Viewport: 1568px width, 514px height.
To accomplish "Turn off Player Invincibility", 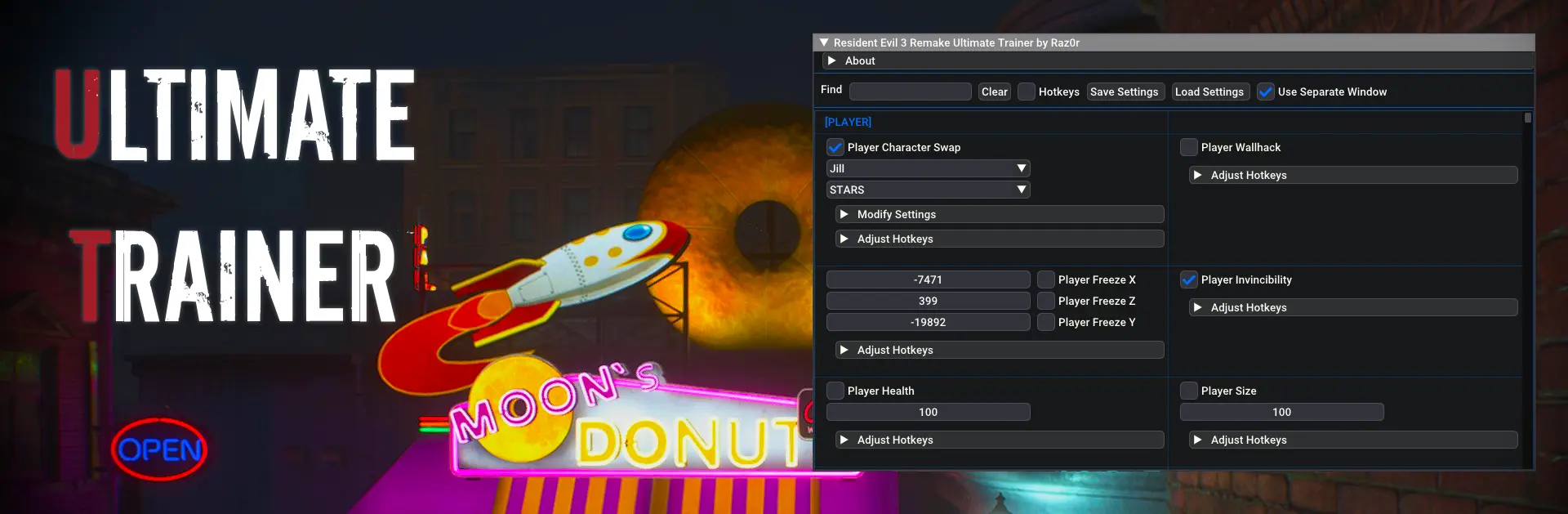I will [1189, 279].
